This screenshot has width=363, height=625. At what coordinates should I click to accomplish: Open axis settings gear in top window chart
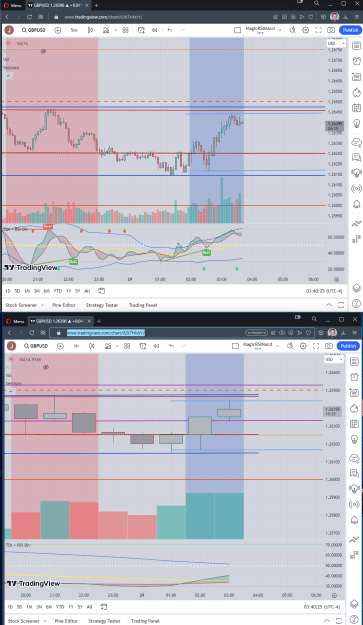point(337,279)
